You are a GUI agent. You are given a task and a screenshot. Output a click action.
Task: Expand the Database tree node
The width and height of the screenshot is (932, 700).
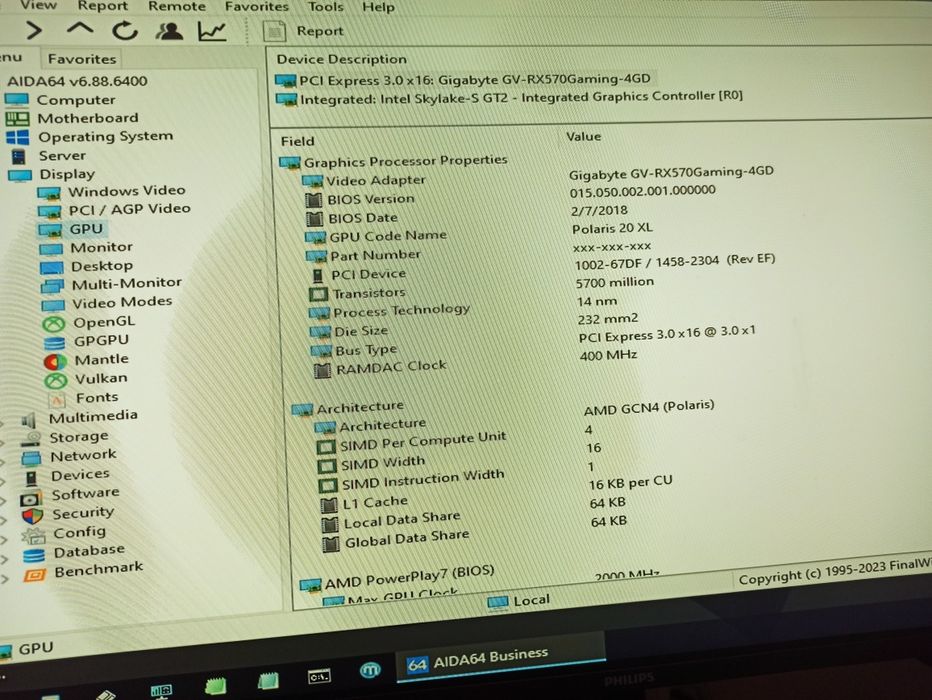tap(4, 560)
